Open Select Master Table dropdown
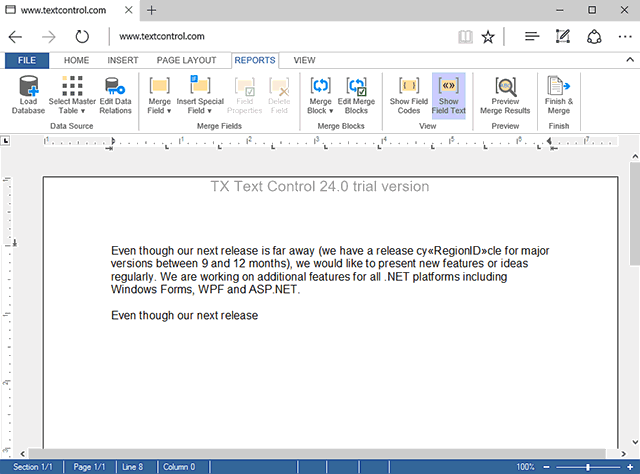Image resolution: width=640 pixels, height=474 pixels. point(72,96)
